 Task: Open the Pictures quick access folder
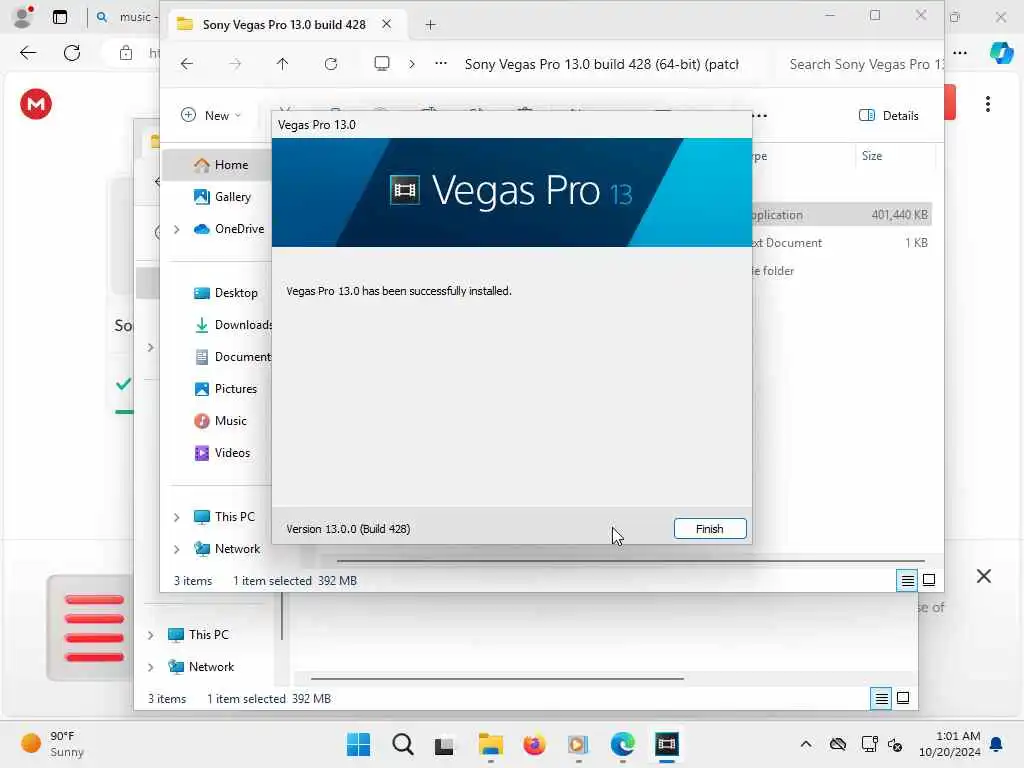click(225, 389)
